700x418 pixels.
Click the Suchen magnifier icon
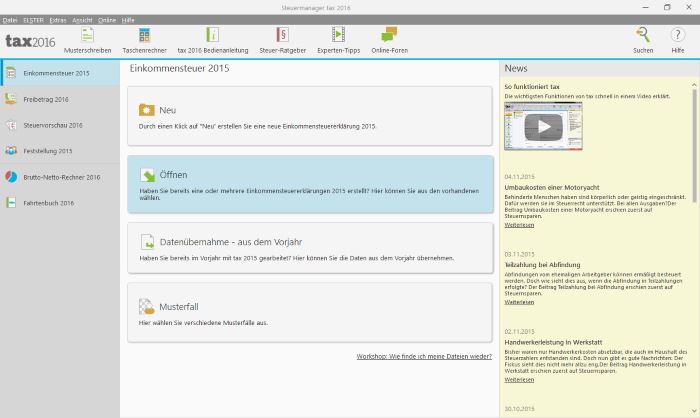643,35
